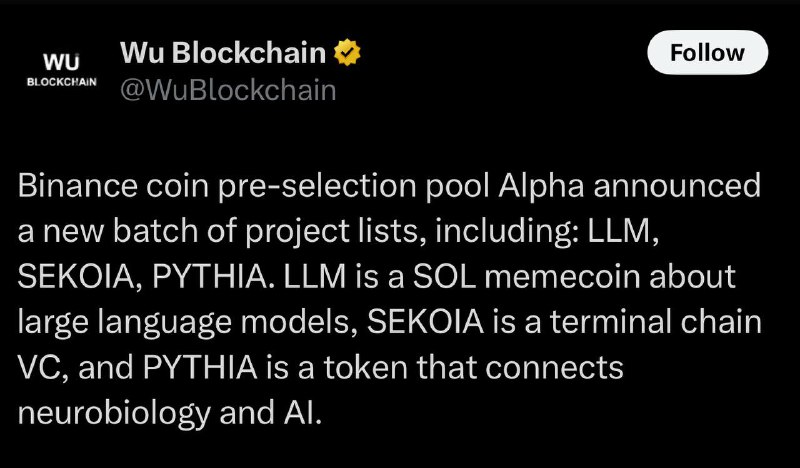Click the phrase large language models
This screenshot has width=800, height=468.
coord(187,323)
